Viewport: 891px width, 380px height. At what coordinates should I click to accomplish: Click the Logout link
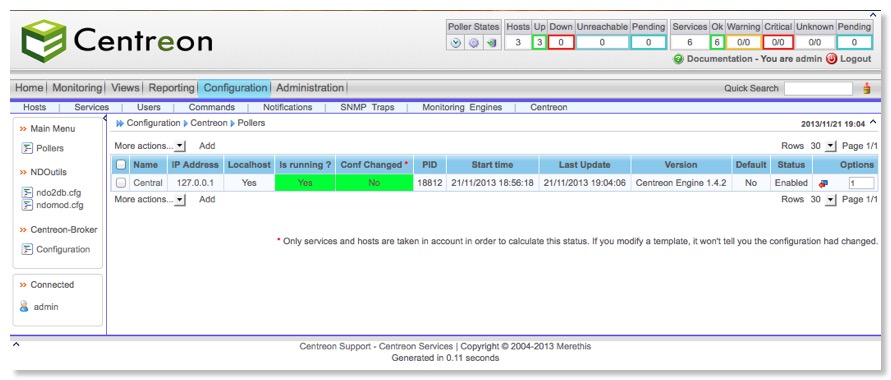pos(855,59)
